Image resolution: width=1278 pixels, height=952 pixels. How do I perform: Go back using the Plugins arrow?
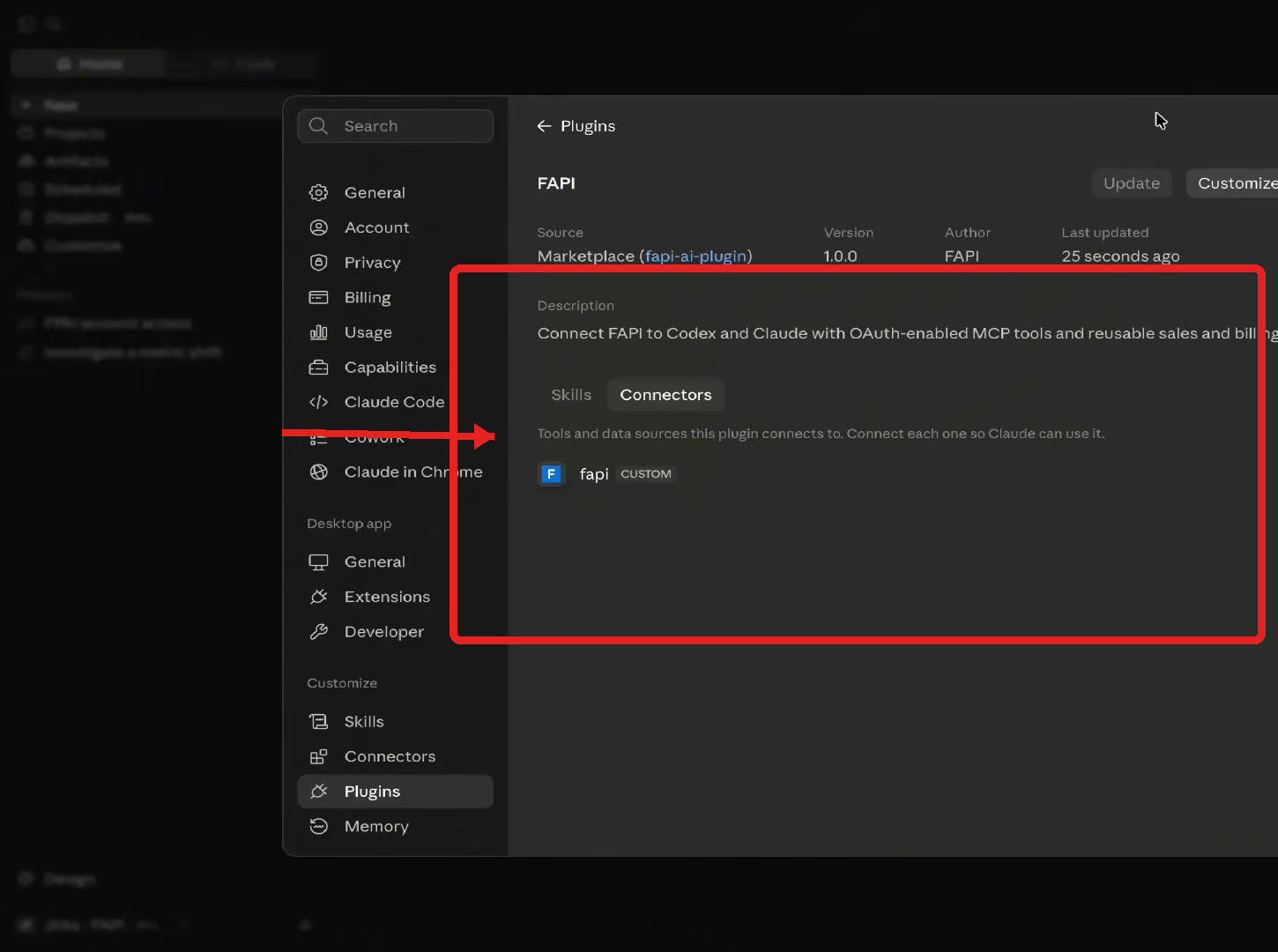[544, 126]
